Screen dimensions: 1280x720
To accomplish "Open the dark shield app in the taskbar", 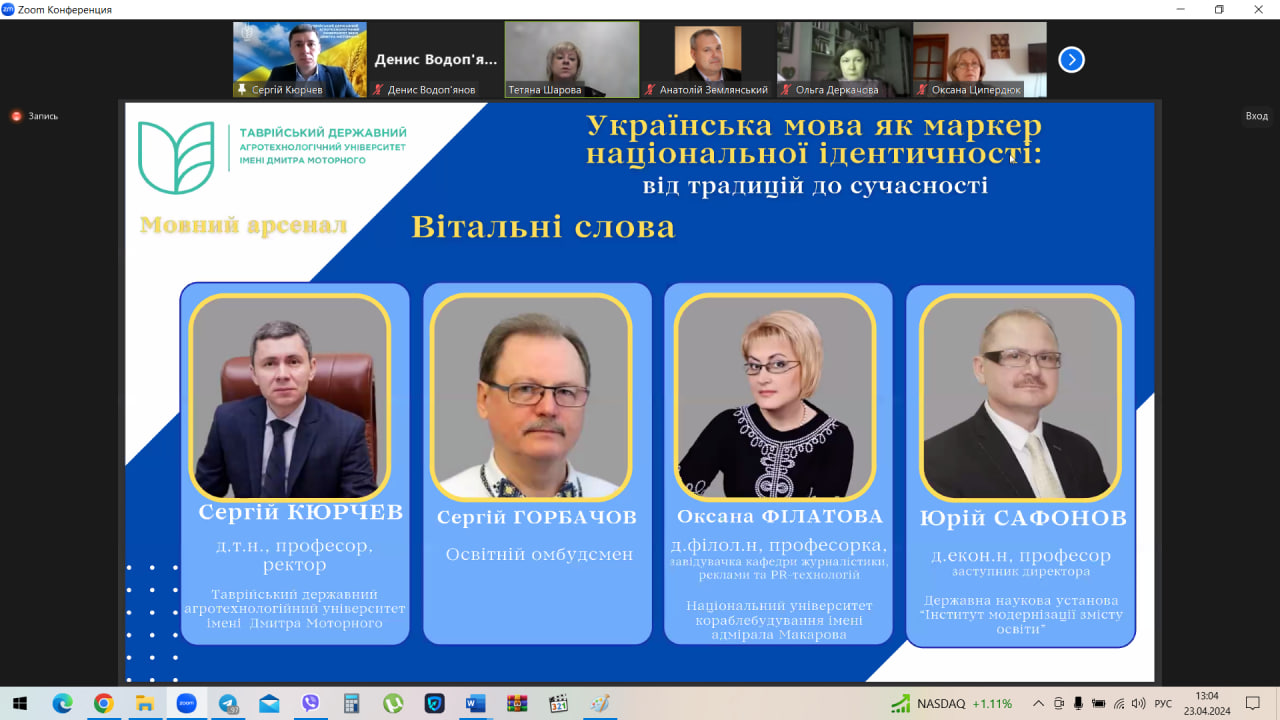I will pos(434,703).
